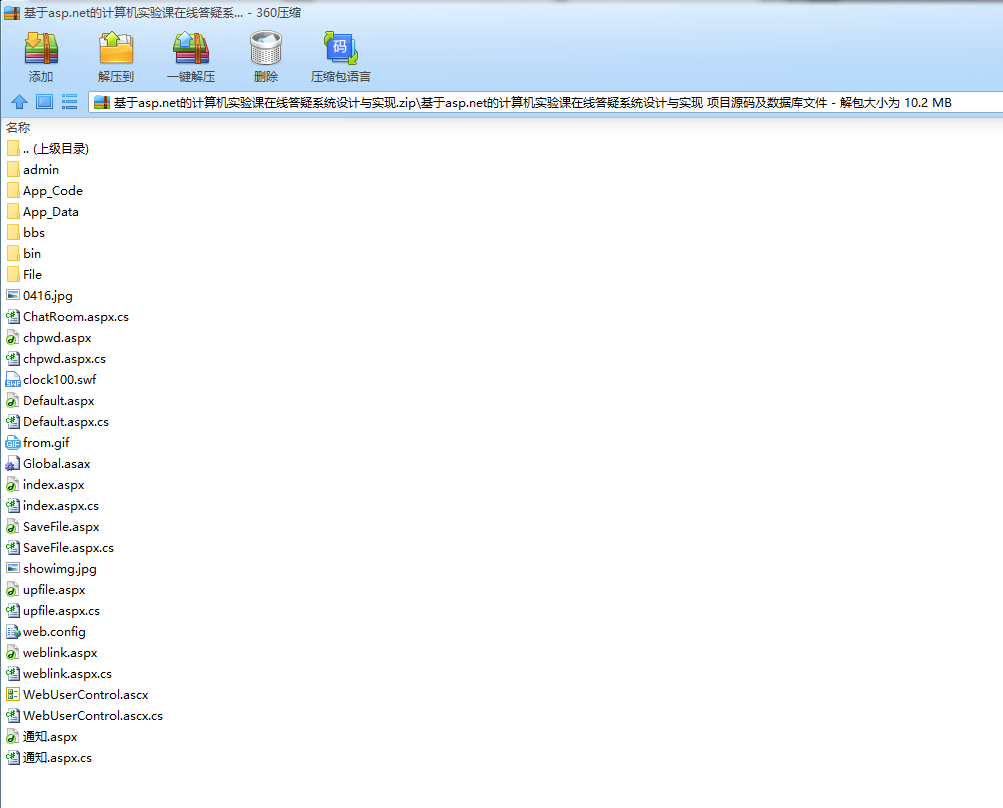
Task: Select file name index.aspx.cs
Action: tap(61, 505)
